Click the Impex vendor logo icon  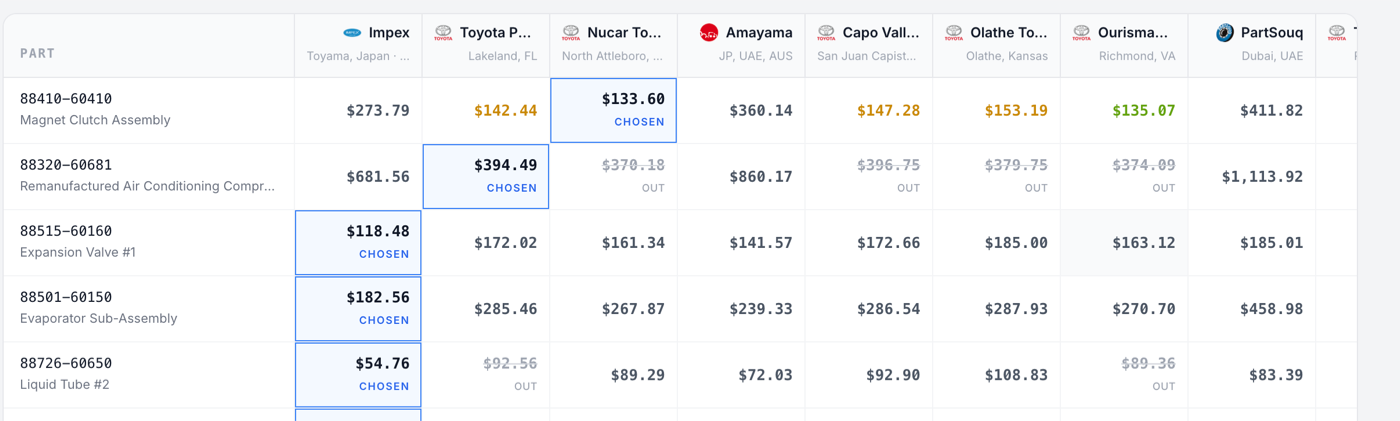[x=352, y=33]
